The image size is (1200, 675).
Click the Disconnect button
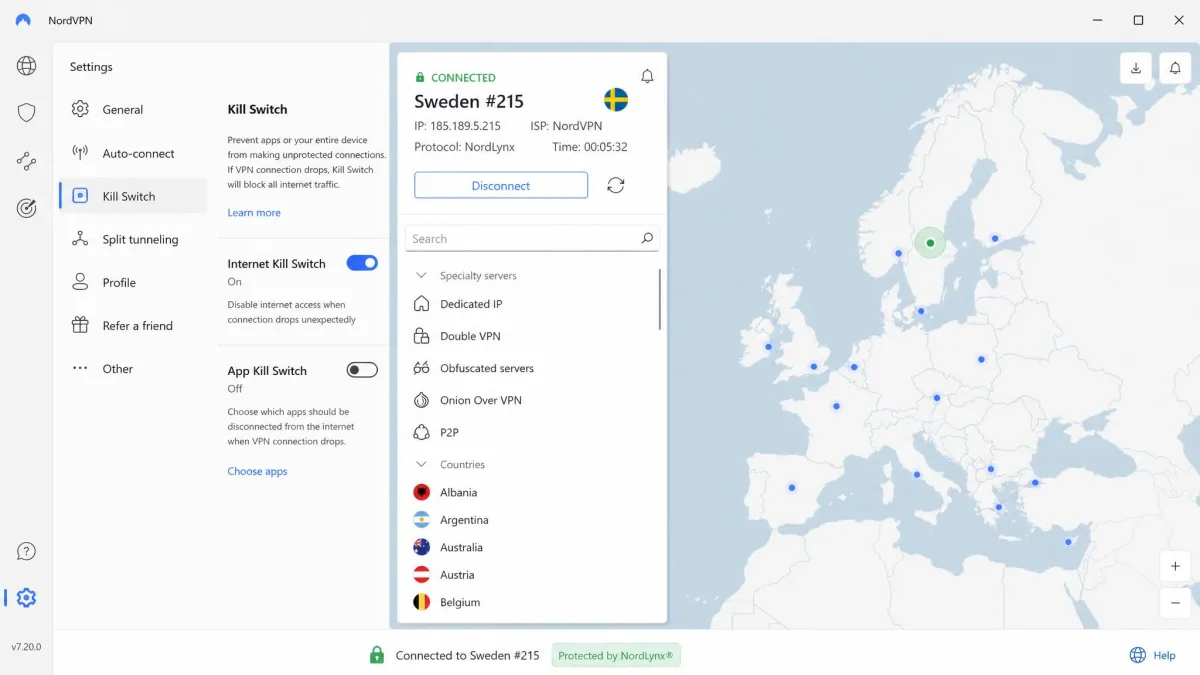[x=501, y=185]
